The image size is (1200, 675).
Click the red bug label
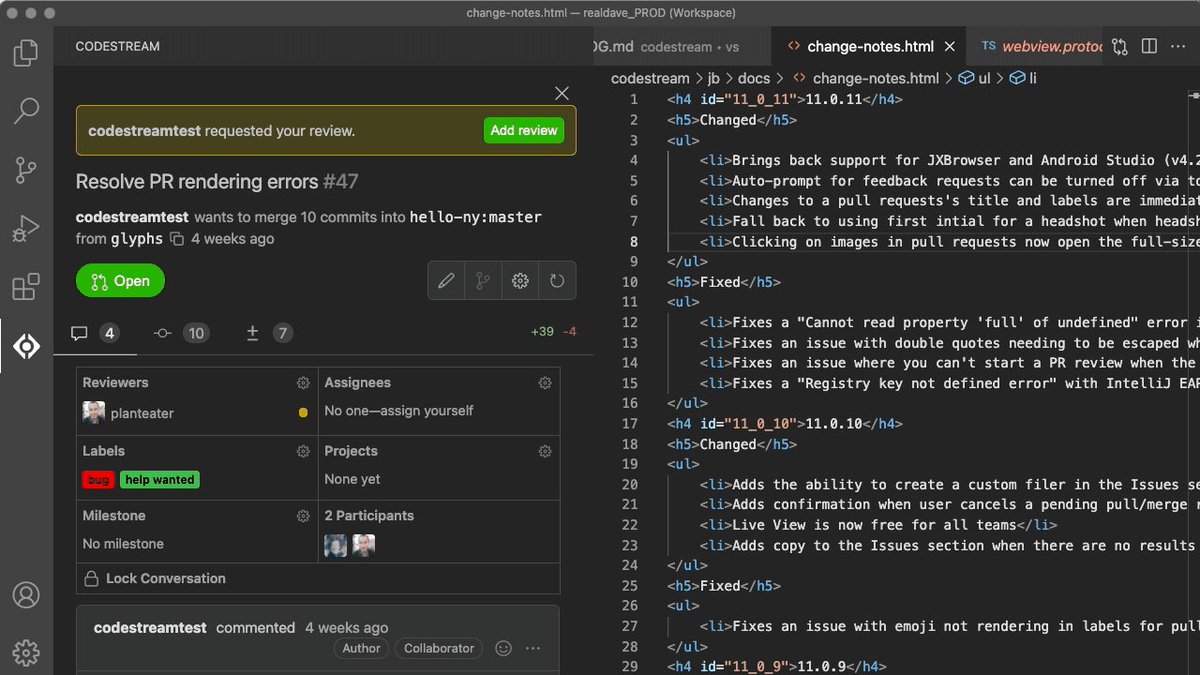click(x=98, y=480)
